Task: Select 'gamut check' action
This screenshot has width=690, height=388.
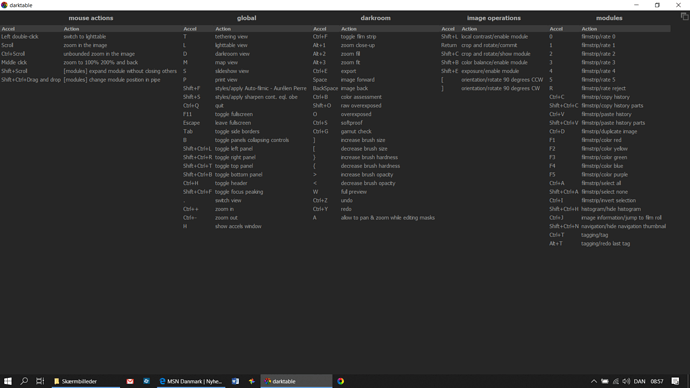Action: 356,131
